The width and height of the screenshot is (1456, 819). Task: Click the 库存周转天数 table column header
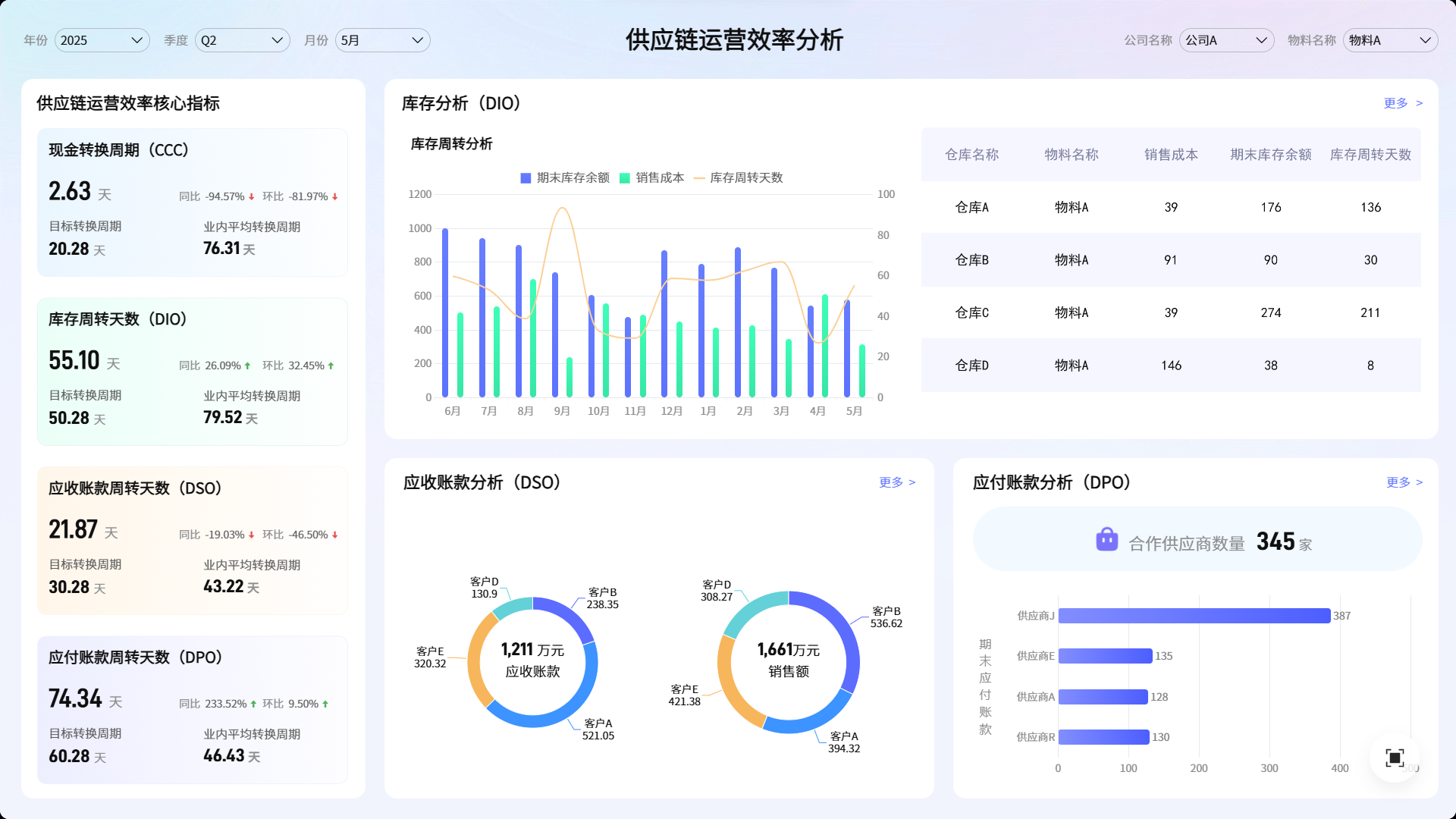pos(1370,155)
